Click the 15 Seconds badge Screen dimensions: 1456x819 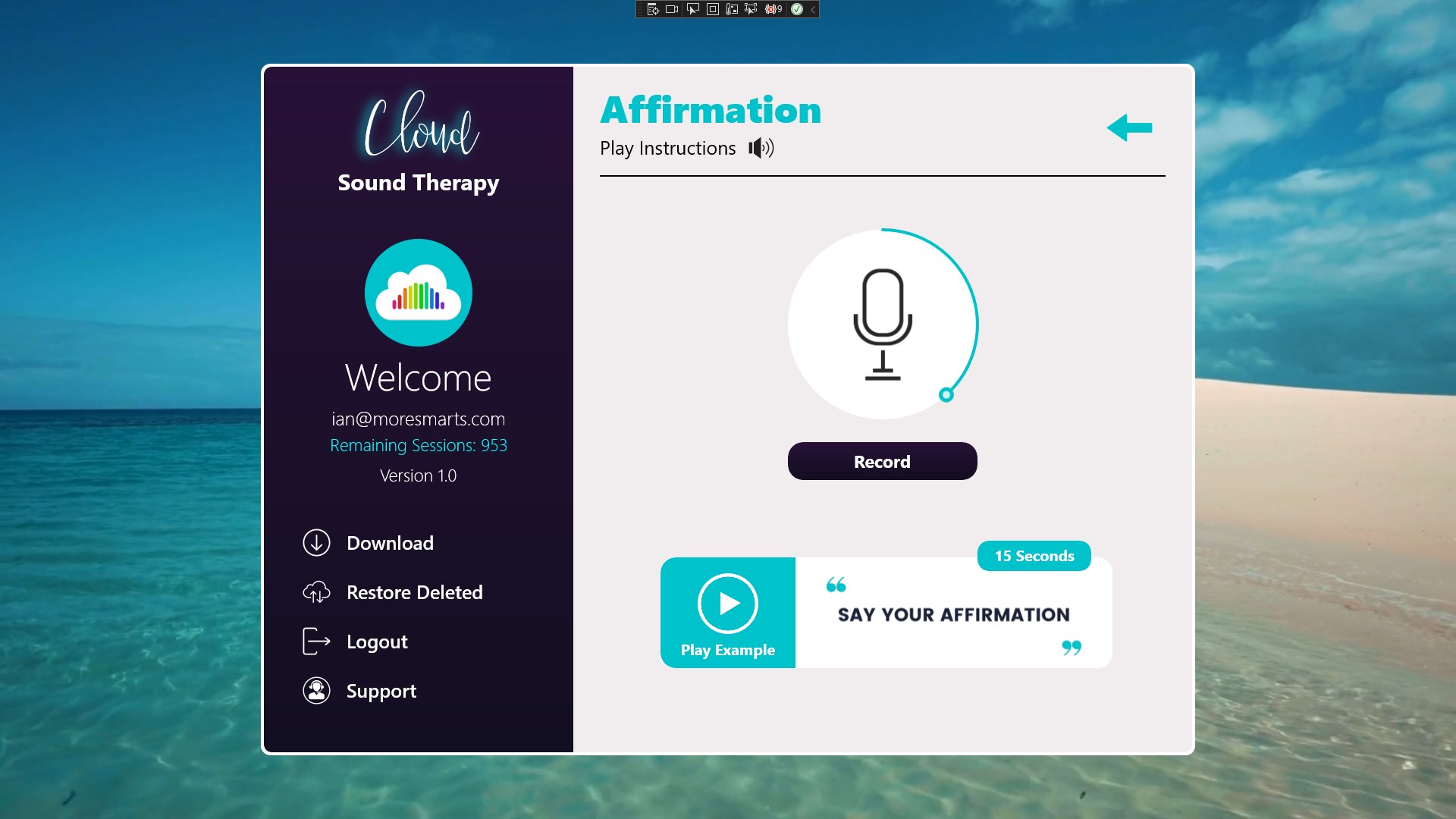1034,556
